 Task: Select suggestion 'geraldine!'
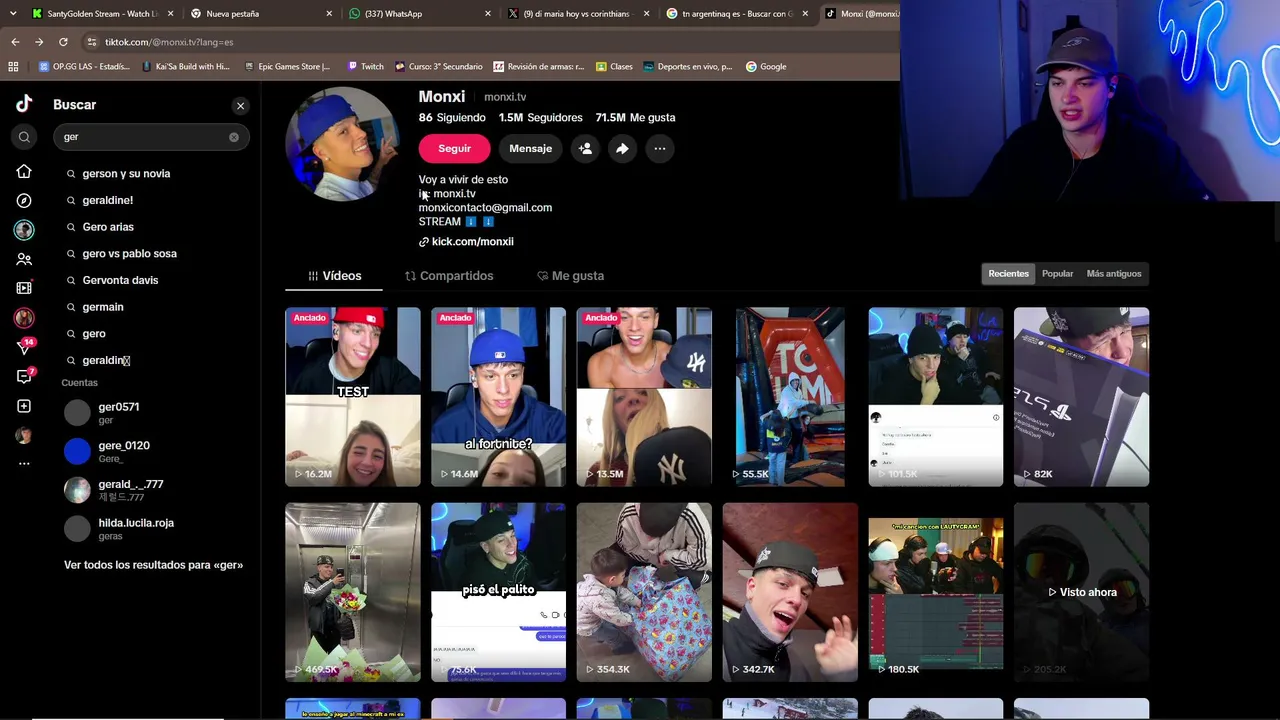click(107, 200)
